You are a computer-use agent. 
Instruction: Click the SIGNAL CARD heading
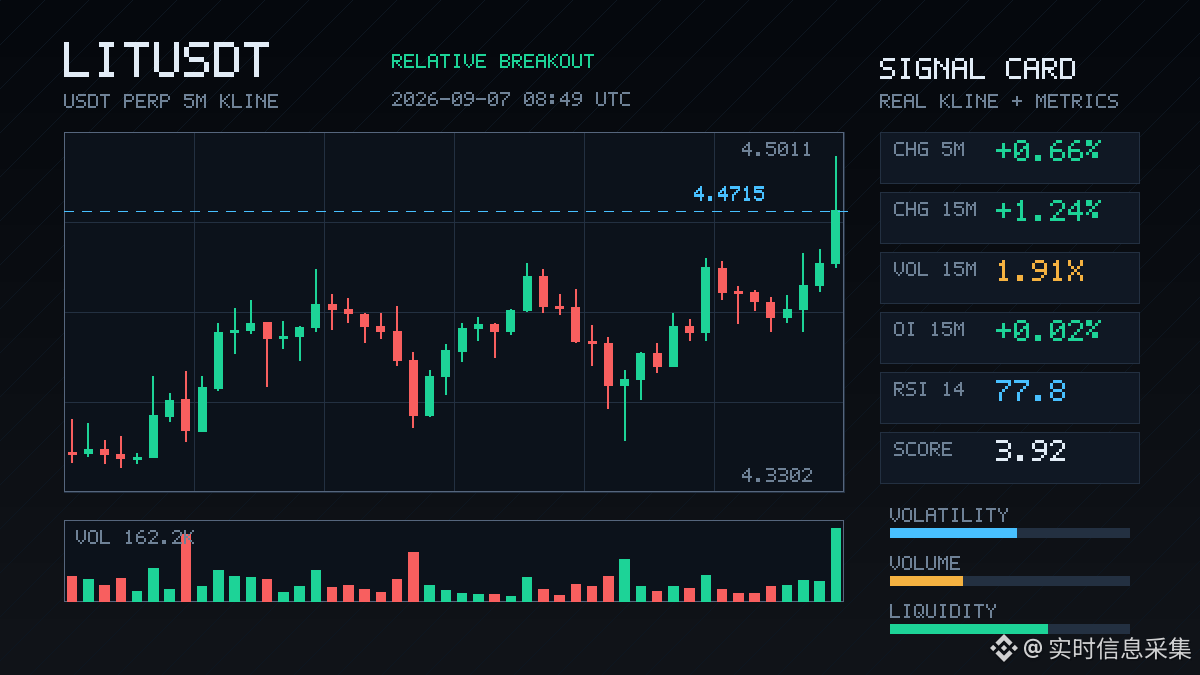tap(977, 69)
